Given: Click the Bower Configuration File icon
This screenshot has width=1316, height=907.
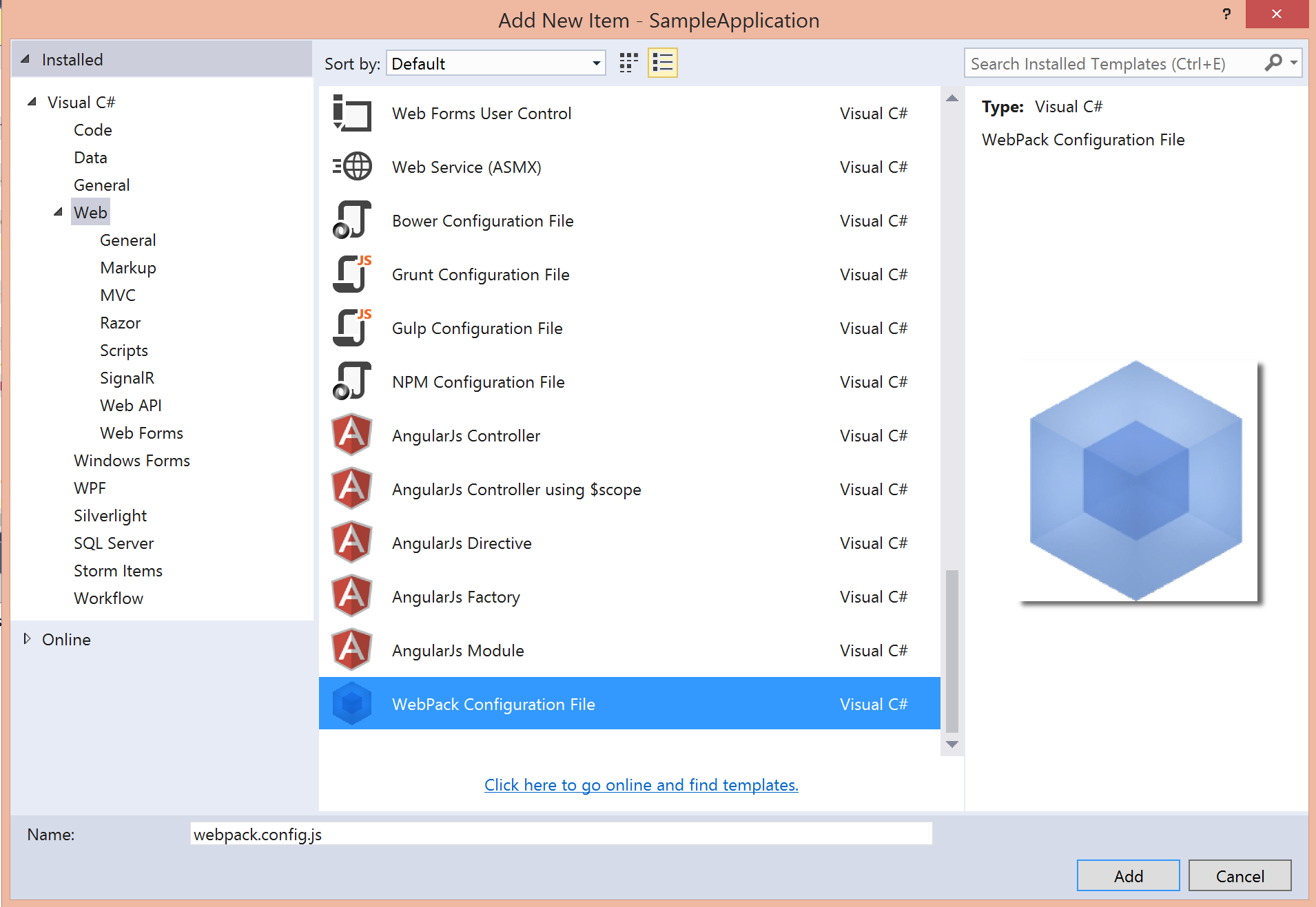Looking at the screenshot, I should coord(352,220).
